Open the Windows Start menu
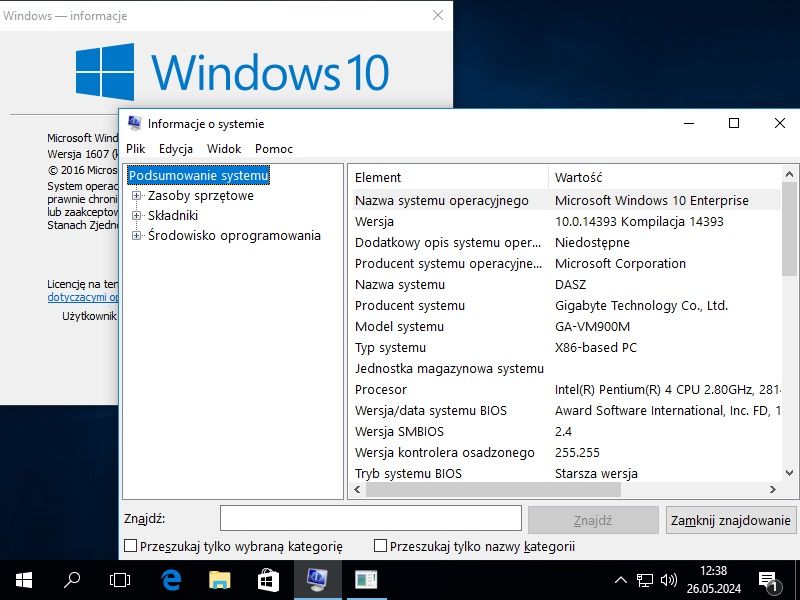Viewport: 800px width, 600px height. click(x=24, y=580)
